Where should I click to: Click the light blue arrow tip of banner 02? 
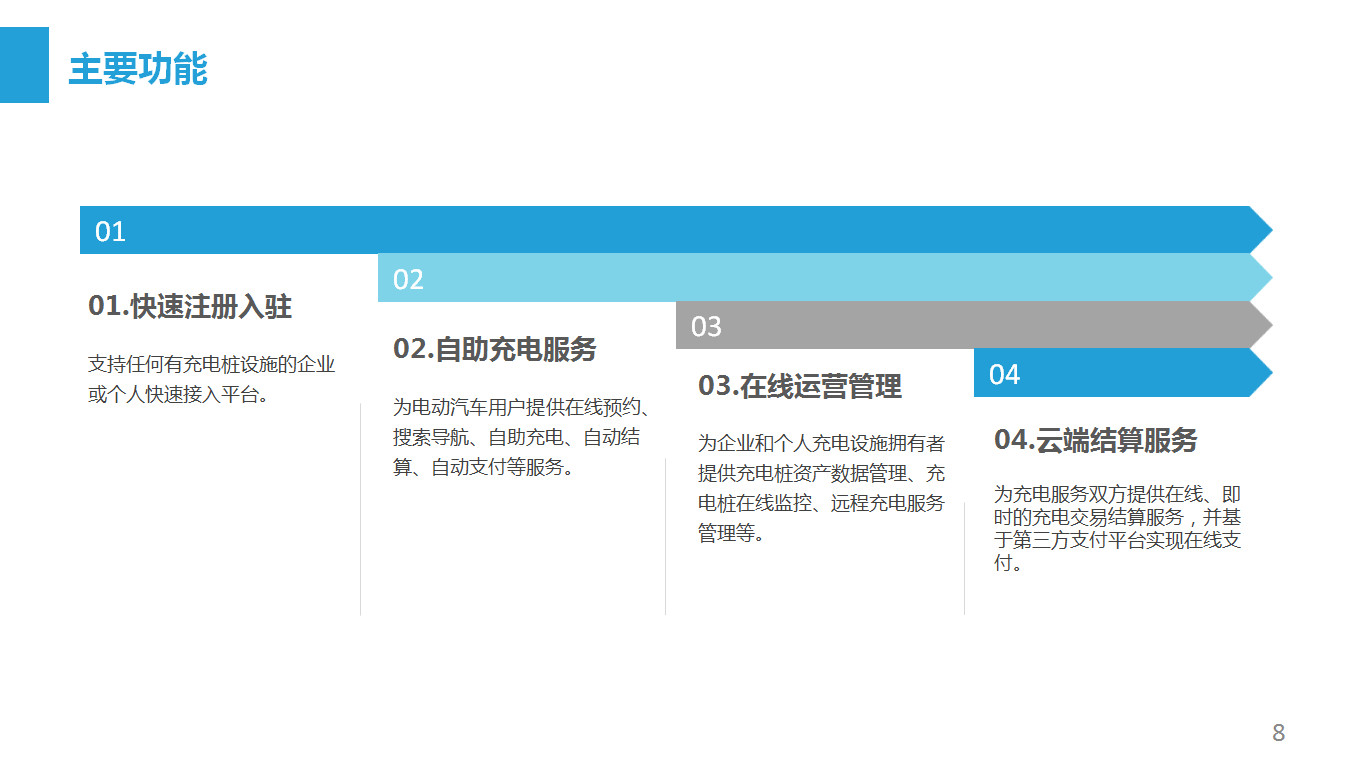click(1261, 277)
